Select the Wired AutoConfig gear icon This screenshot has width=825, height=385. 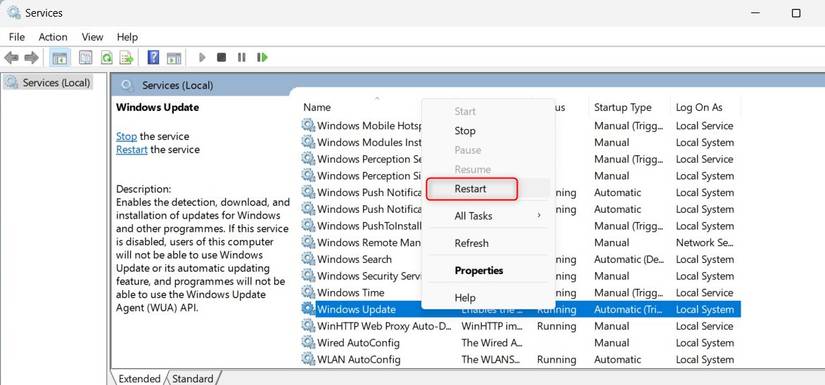308,343
